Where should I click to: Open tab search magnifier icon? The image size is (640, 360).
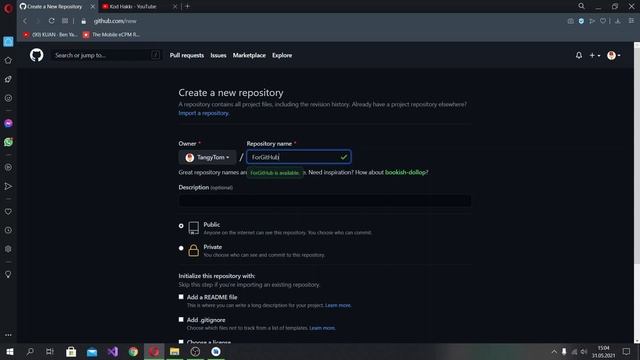click(x=581, y=6)
